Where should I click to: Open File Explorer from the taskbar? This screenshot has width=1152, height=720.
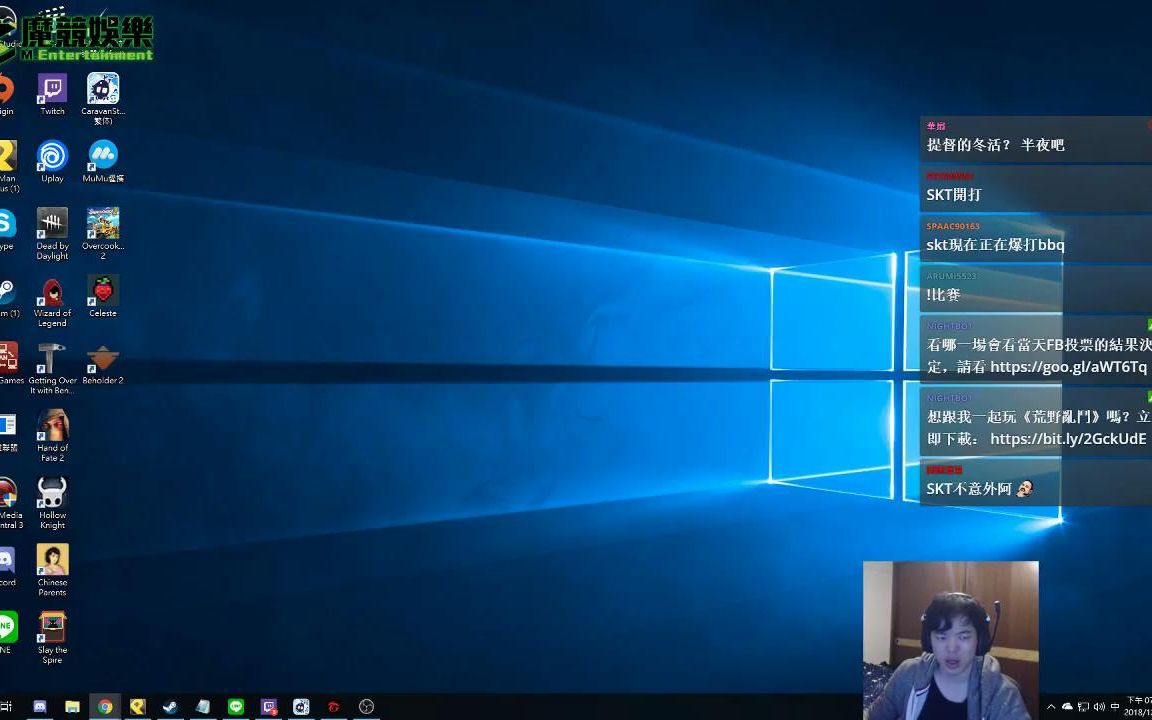(73, 707)
